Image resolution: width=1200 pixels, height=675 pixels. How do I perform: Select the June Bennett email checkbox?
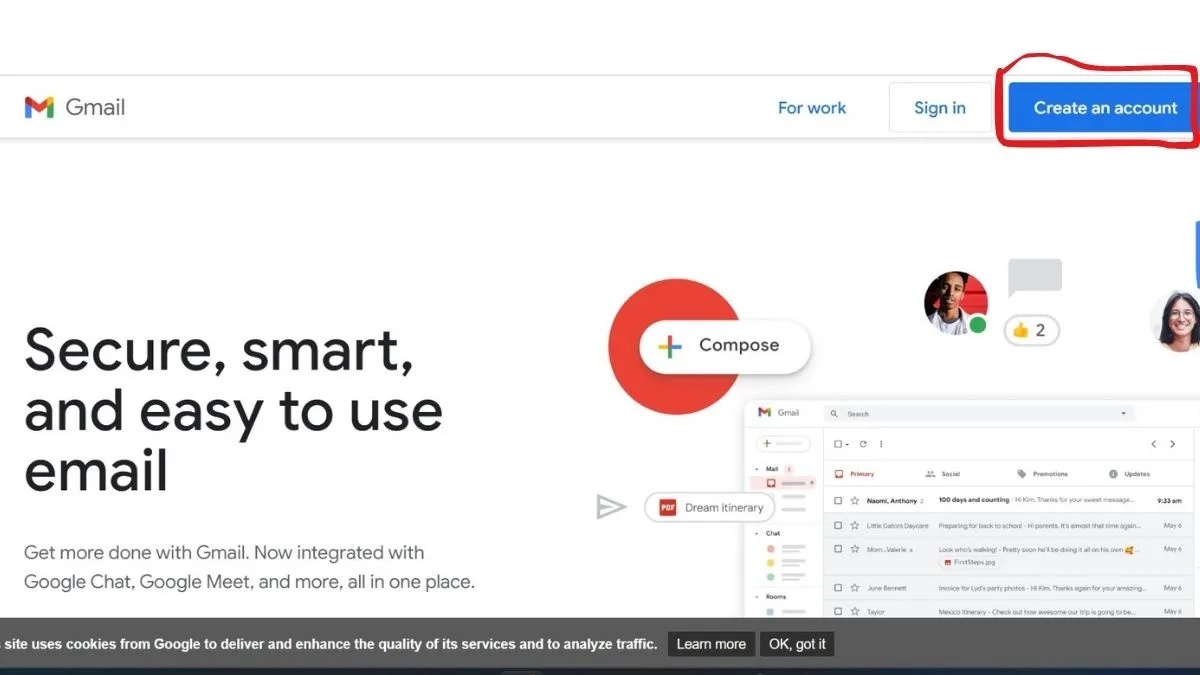coord(838,588)
